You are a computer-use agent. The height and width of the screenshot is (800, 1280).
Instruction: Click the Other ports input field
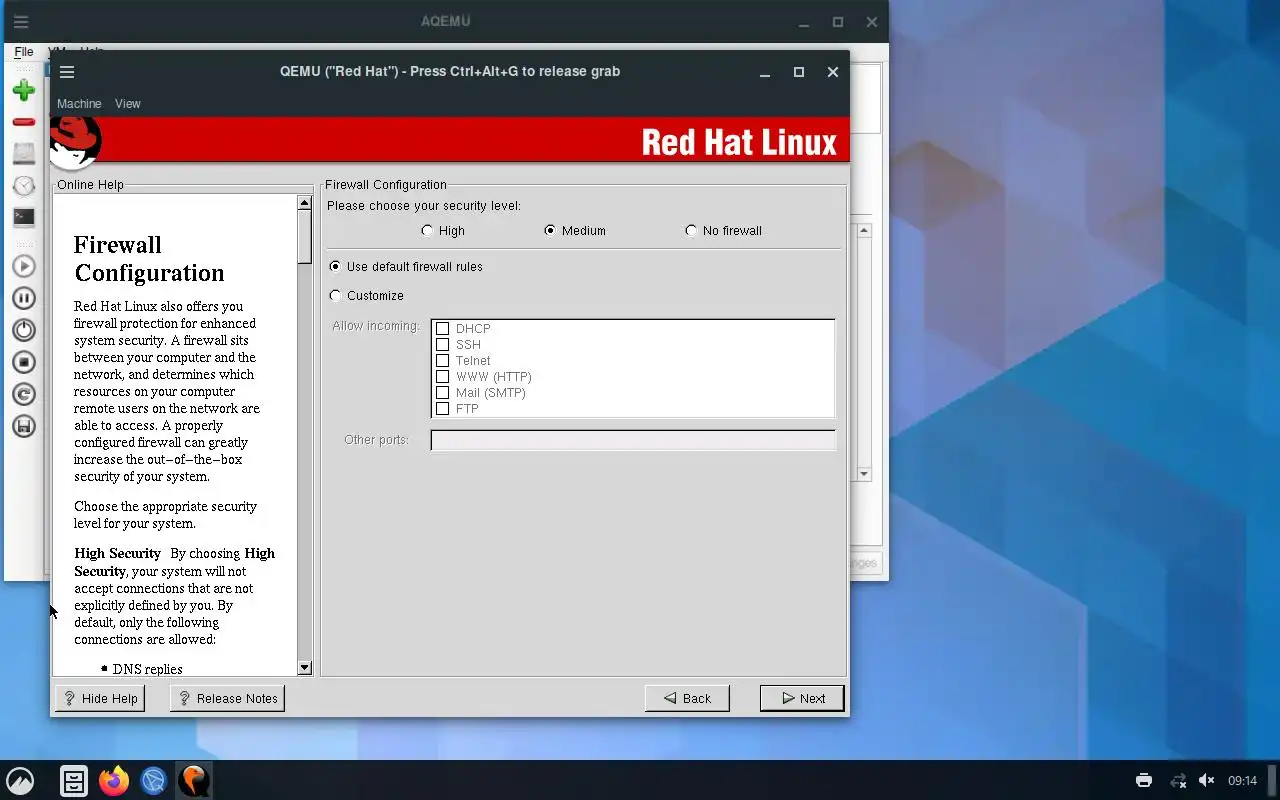click(633, 440)
